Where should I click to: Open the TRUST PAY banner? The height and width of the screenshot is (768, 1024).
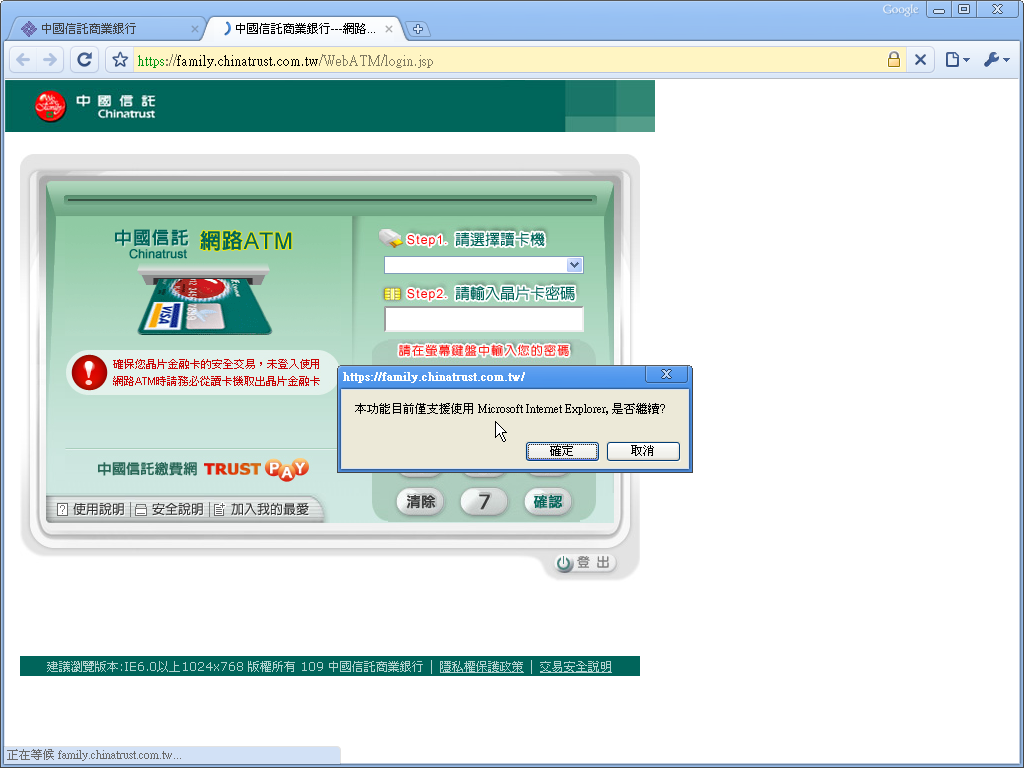[x=203, y=469]
